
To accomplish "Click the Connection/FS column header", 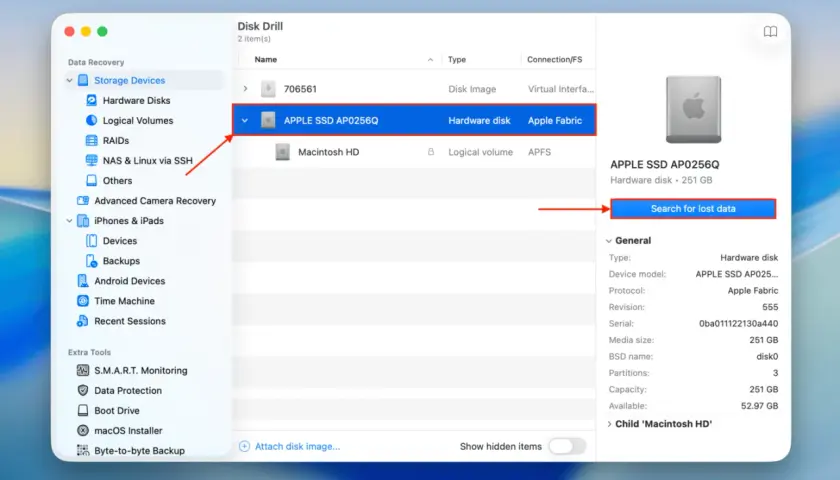I will 554,59.
